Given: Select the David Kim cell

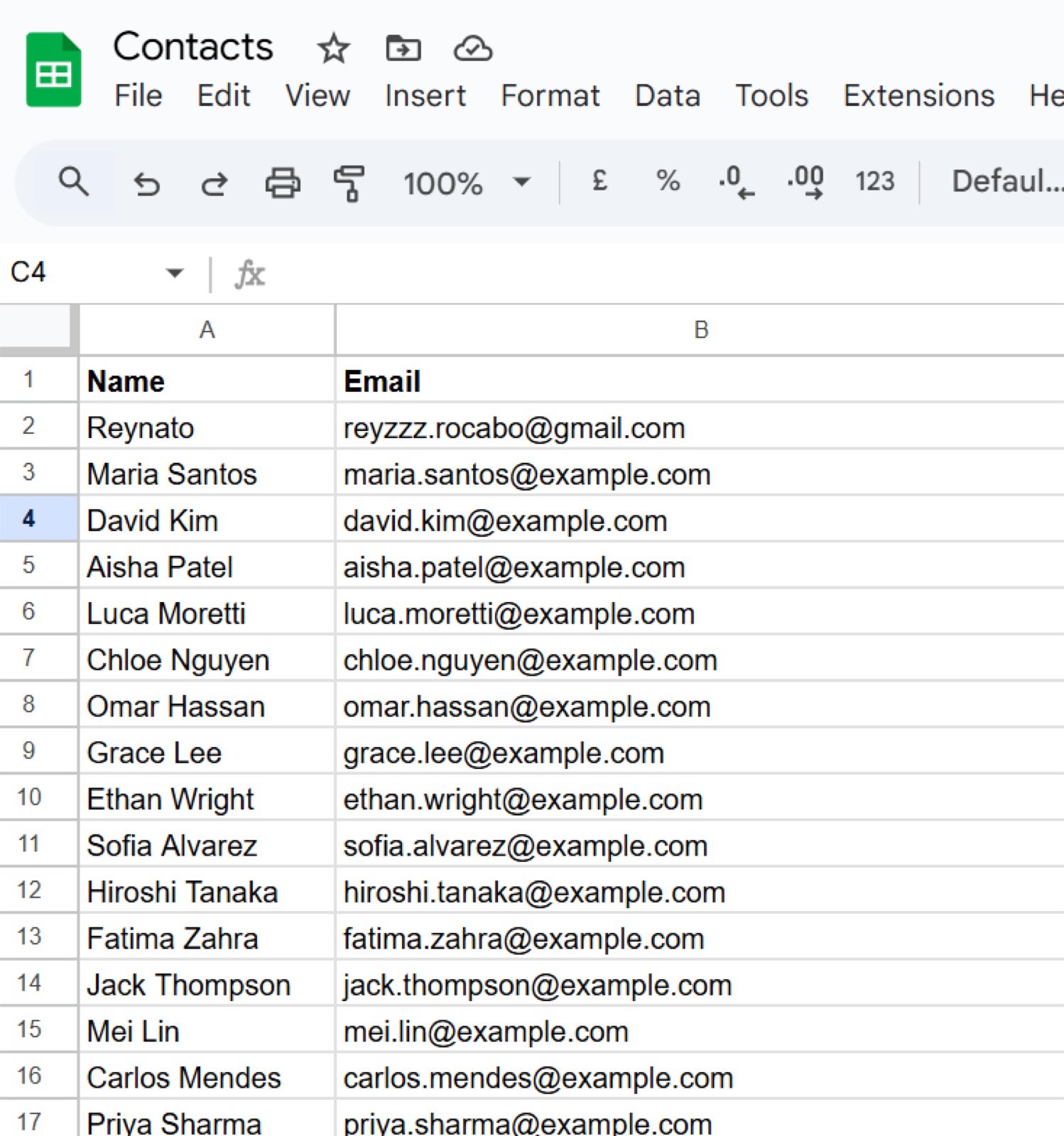Looking at the screenshot, I should 207,520.
